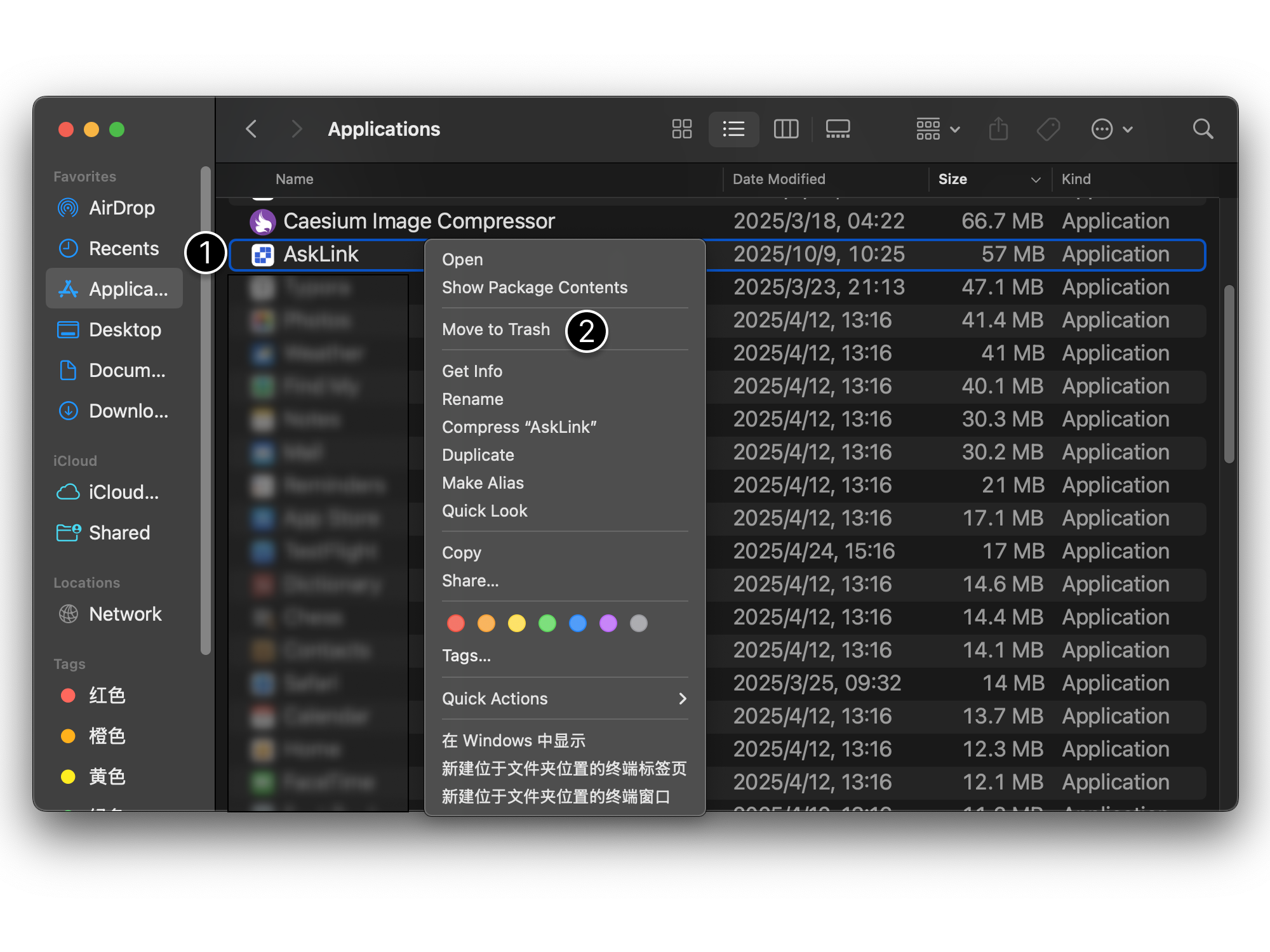Click the Share toolbar icon
Image resolution: width=1270 pixels, height=952 pixels.
pos(998,129)
